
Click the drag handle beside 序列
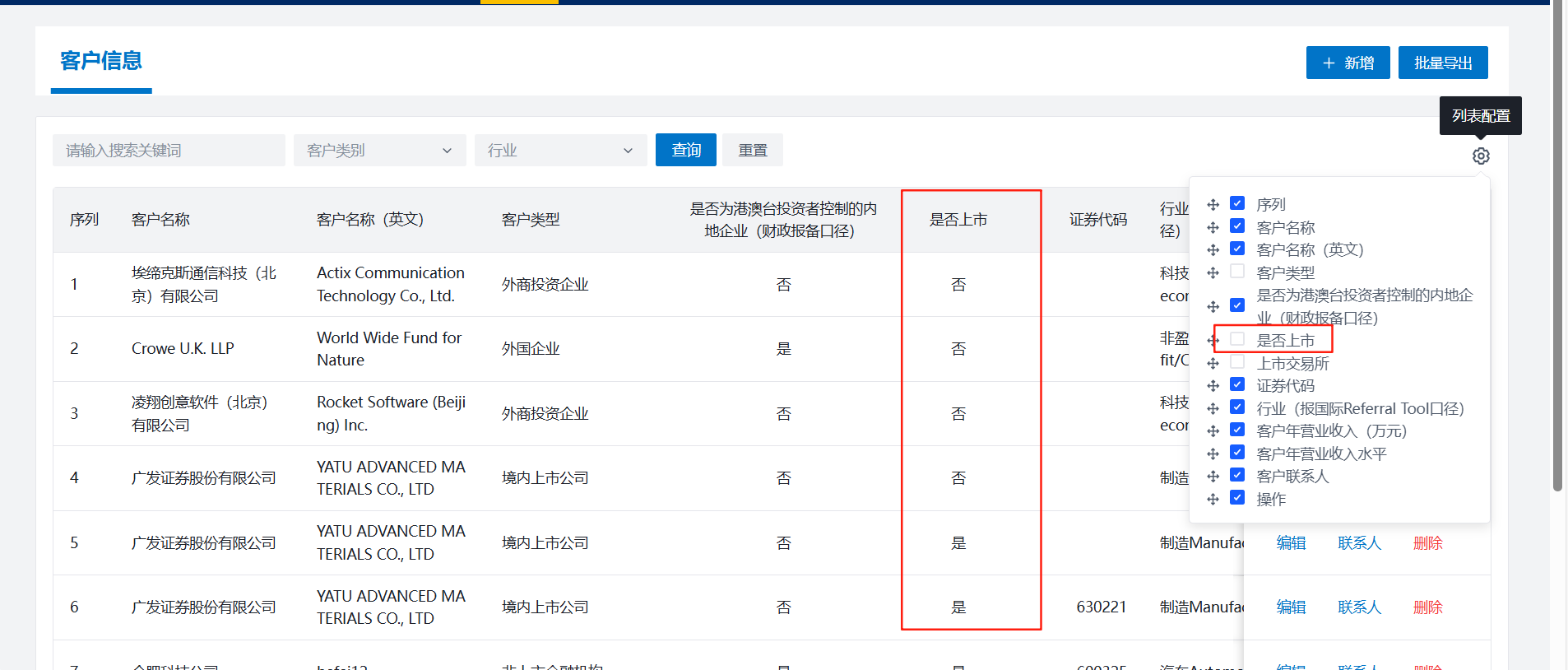[x=1213, y=204]
